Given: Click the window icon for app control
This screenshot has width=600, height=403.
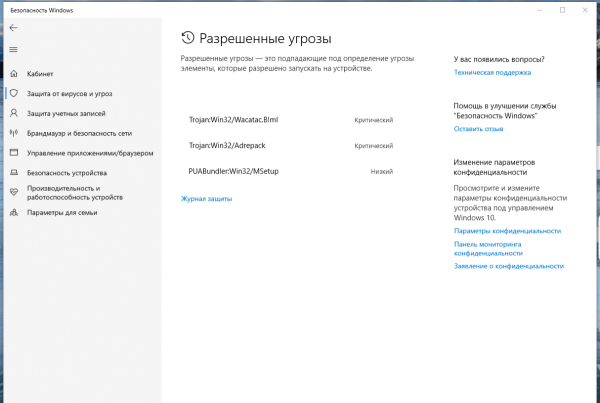Looking at the screenshot, I should pos(14,152).
